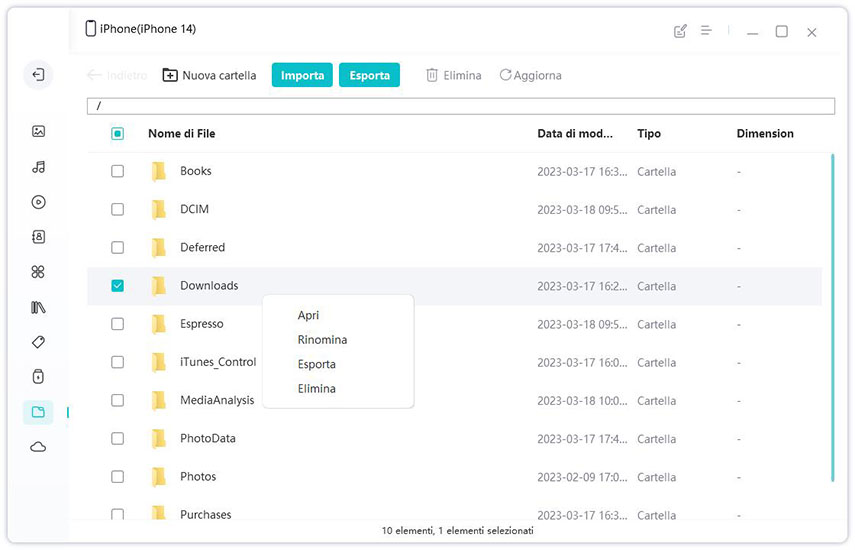Click the feedback edit icon in title bar
This screenshot has width=855, height=550.
[x=681, y=31]
